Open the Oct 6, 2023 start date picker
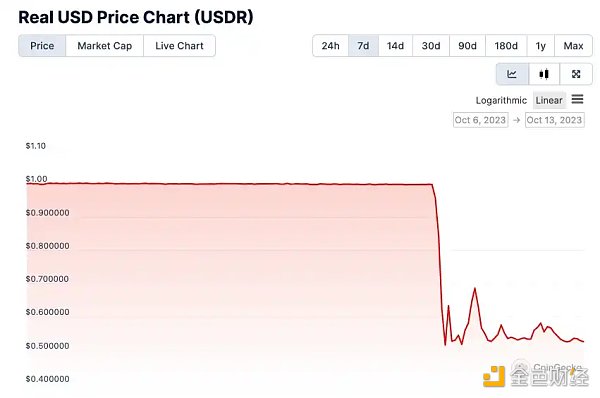 (x=480, y=120)
